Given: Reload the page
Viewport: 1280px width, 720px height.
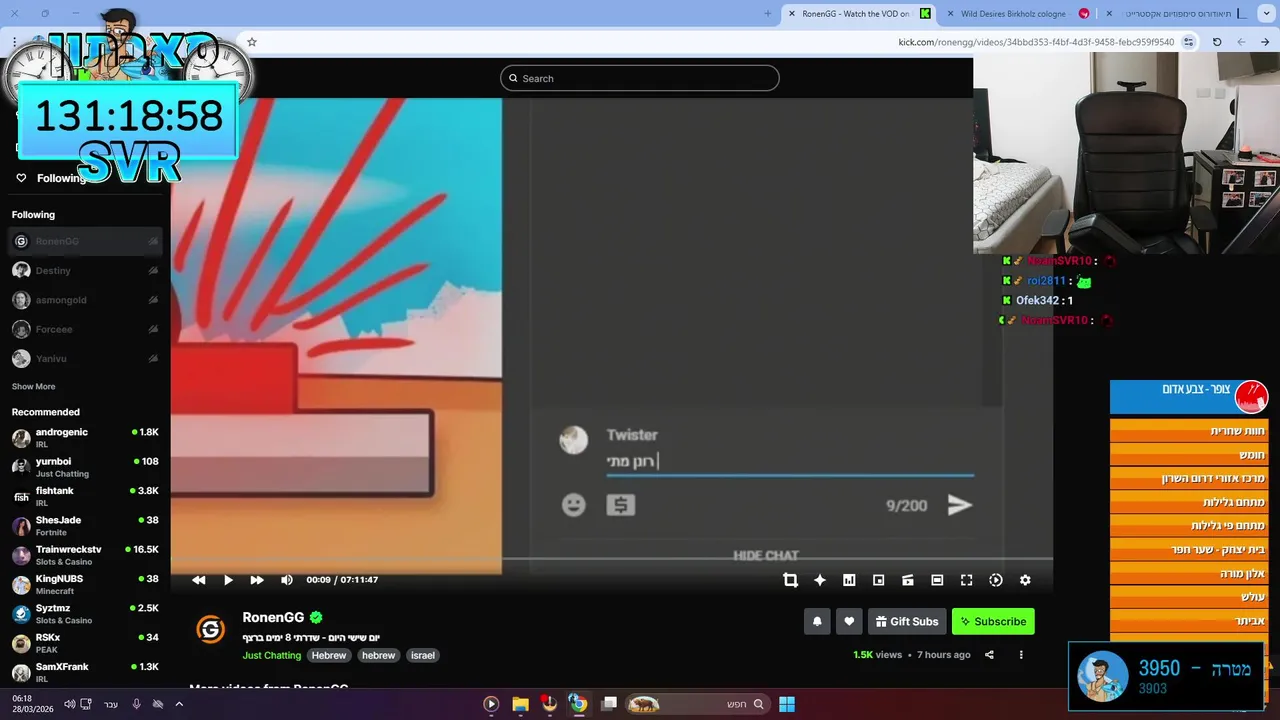Looking at the screenshot, I should tap(1217, 42).
